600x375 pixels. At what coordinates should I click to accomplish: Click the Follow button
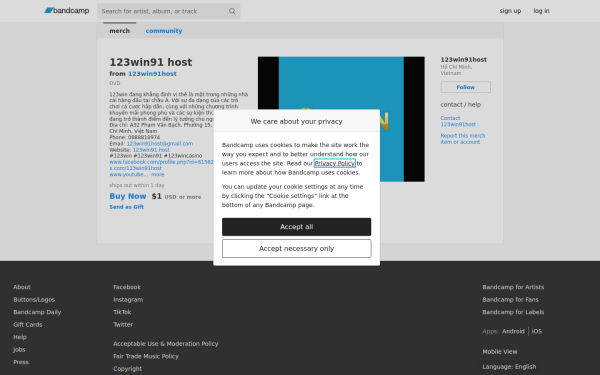[x=465, y=87]
